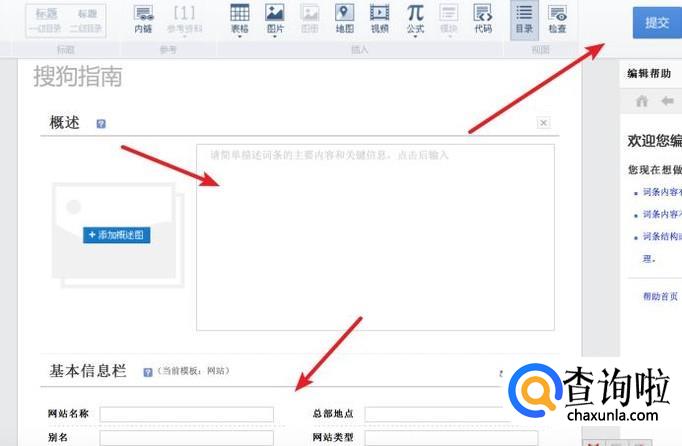This screenshot has width=682, height=446.
Task: Insert a formula with 公式 icon
Action: point(415,19)
